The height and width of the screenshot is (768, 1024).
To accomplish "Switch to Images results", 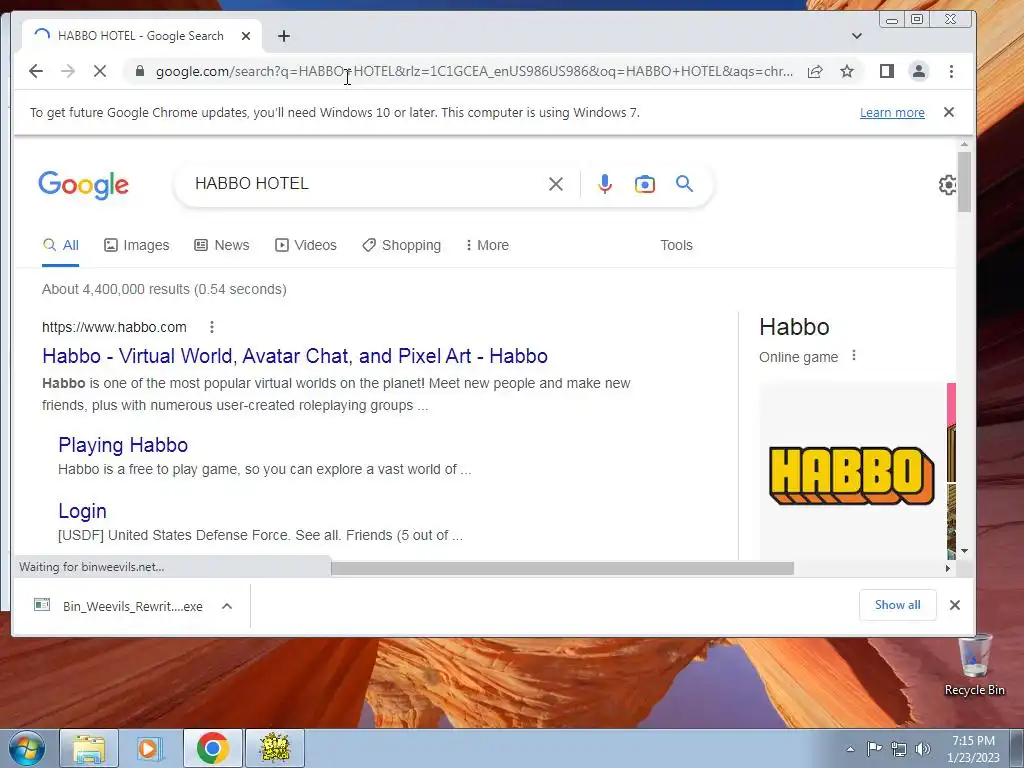I will [136, 246].
